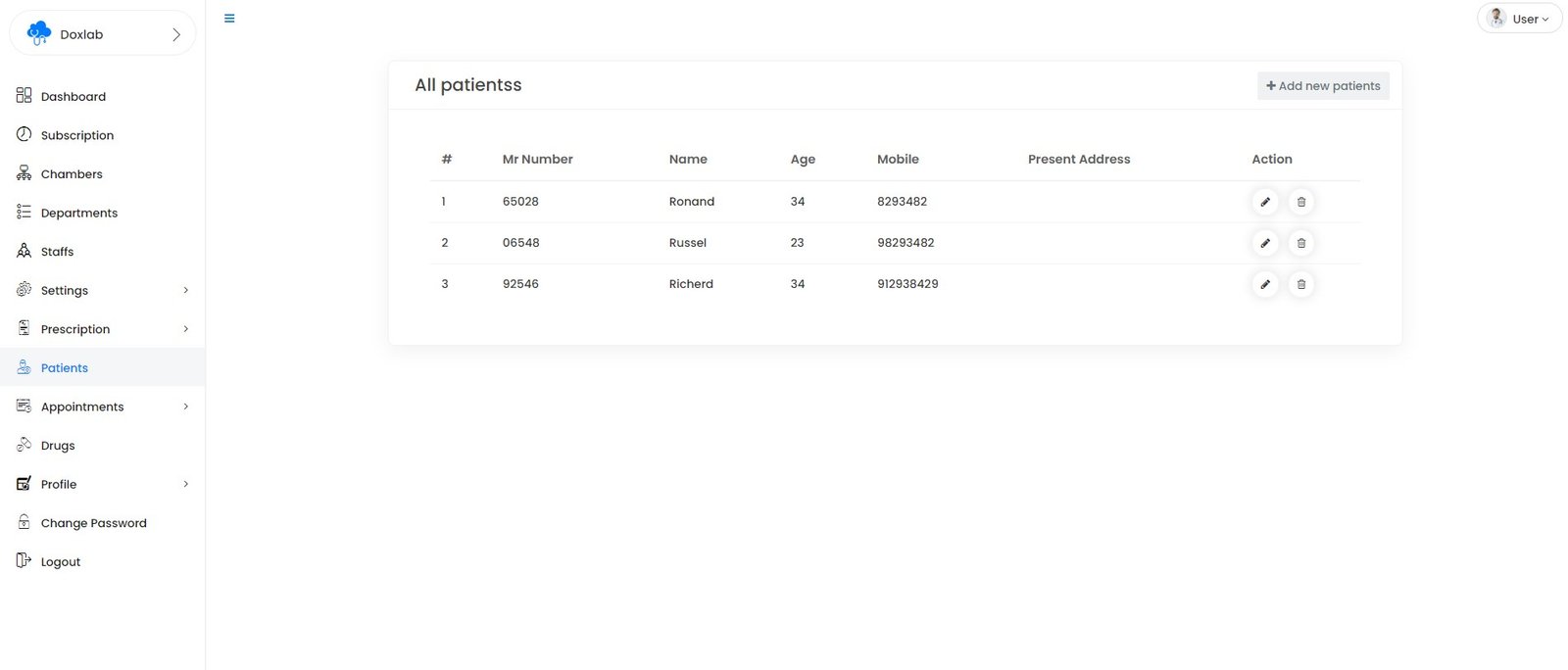Open the User account dropdown
The height and width of the screenshot is (670, 1568).
click(1519, 19)
